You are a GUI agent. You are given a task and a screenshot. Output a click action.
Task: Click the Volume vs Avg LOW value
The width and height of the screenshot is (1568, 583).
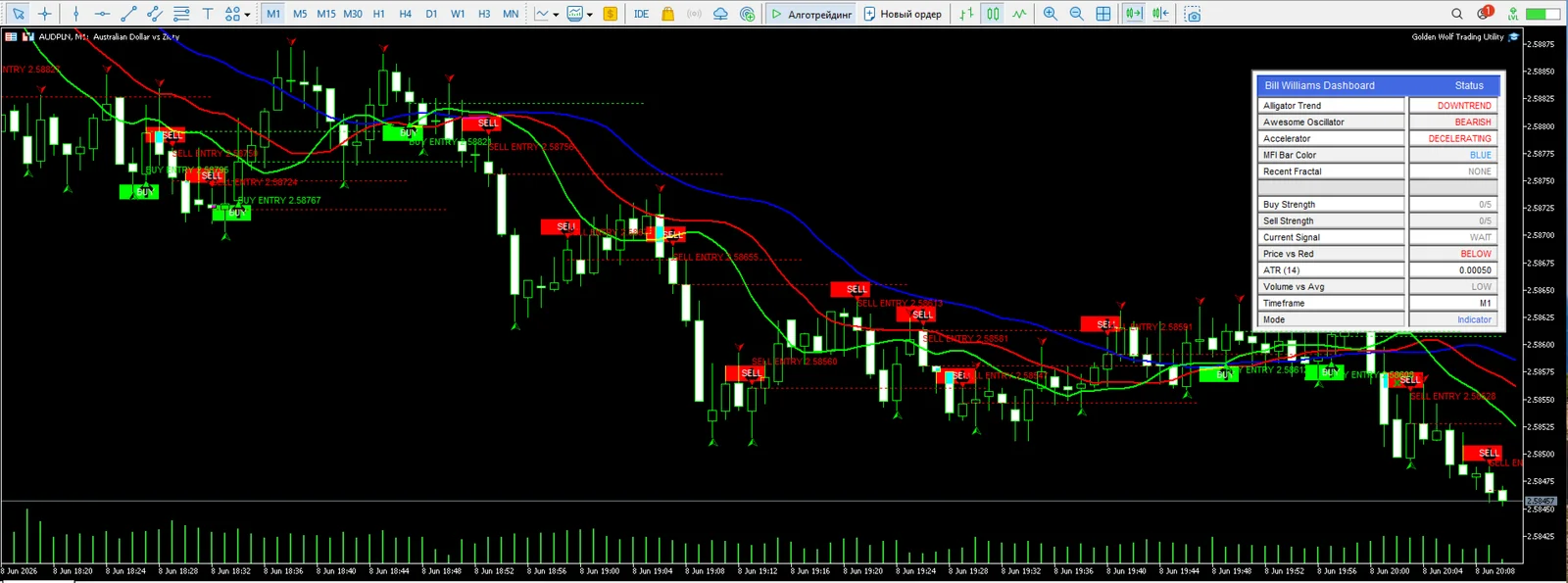[1481, 287]
